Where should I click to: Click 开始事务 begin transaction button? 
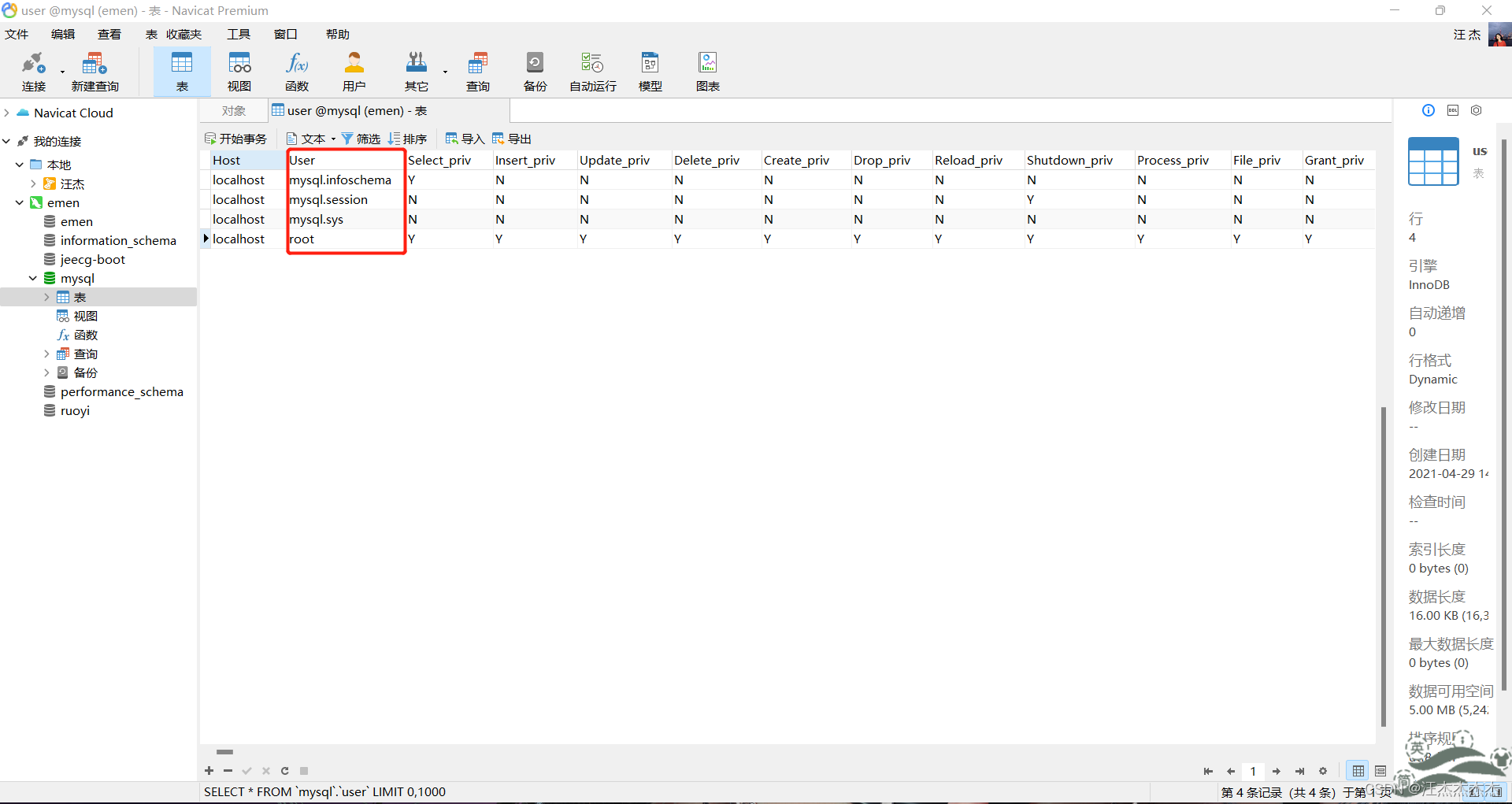[235, 139]
